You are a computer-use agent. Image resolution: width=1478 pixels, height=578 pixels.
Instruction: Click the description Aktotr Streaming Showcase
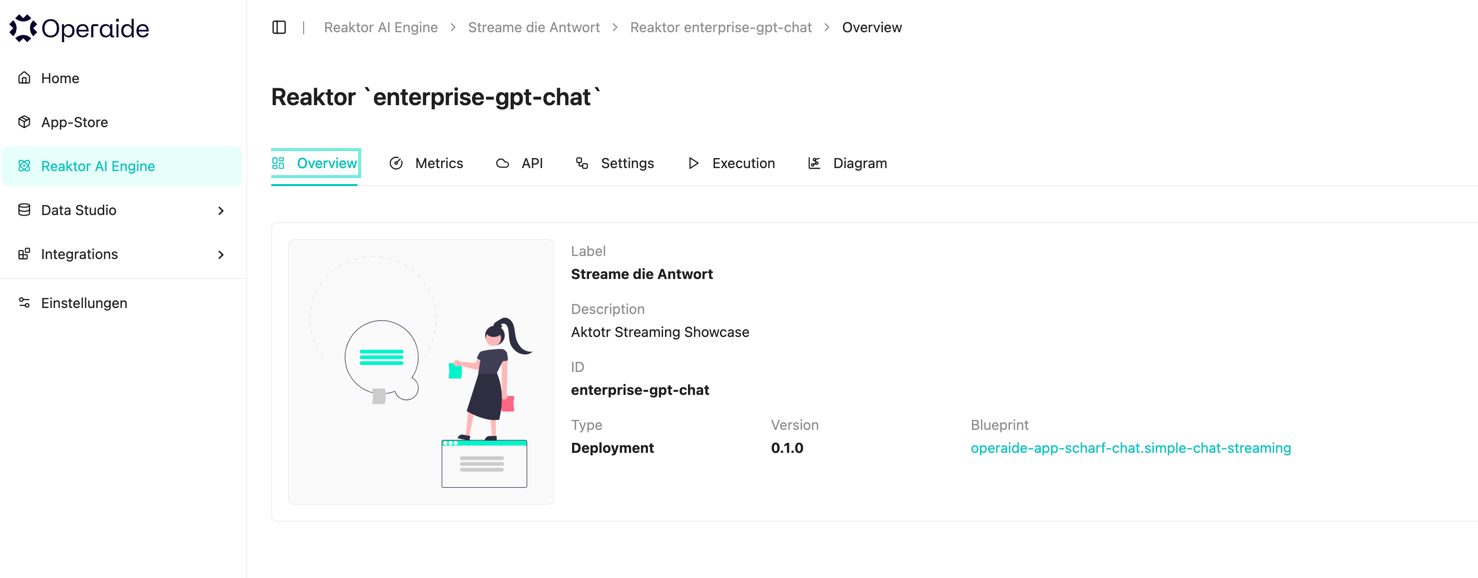660,332
